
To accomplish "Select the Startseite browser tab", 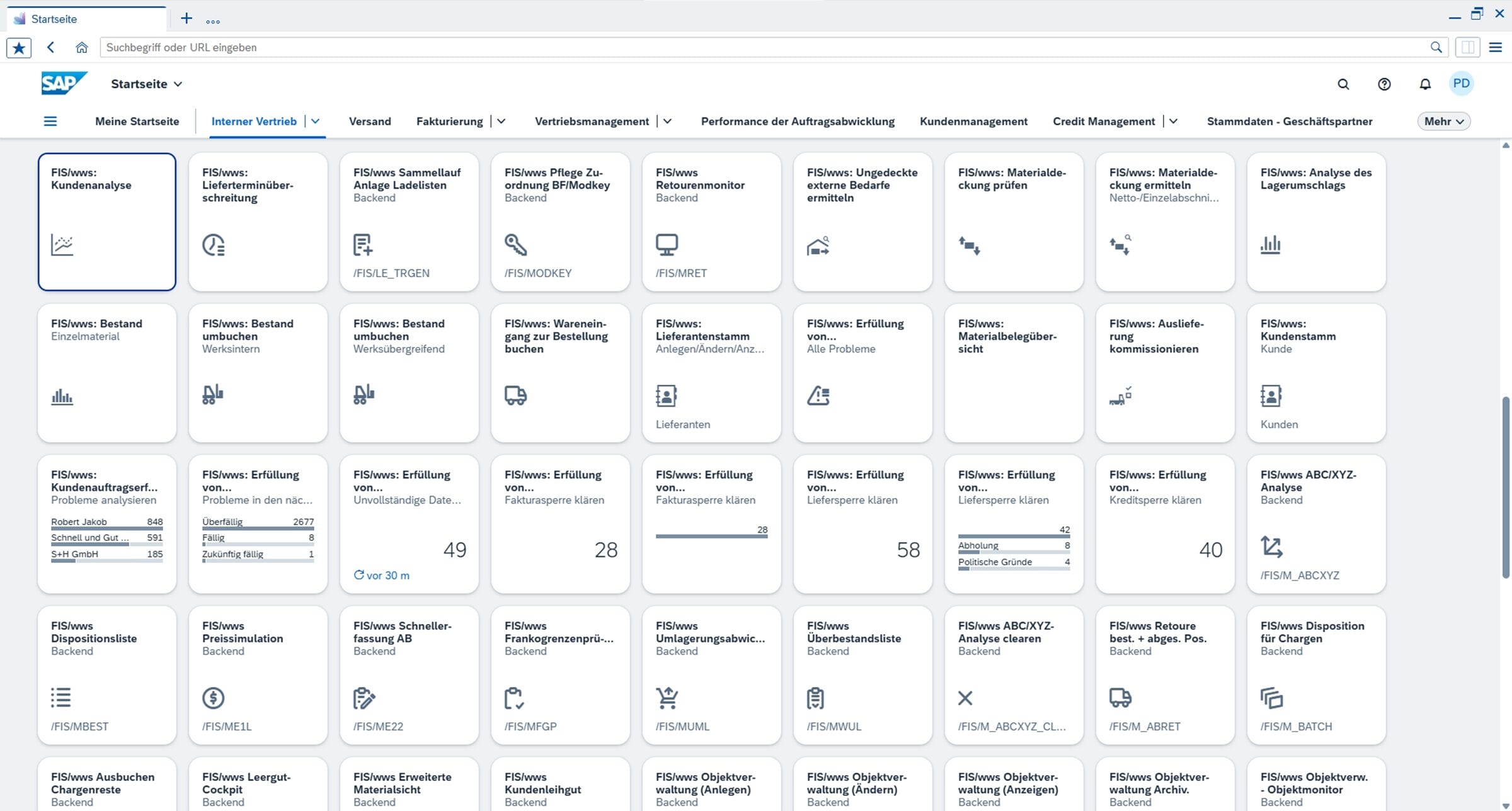I will (x=87, y=19).
